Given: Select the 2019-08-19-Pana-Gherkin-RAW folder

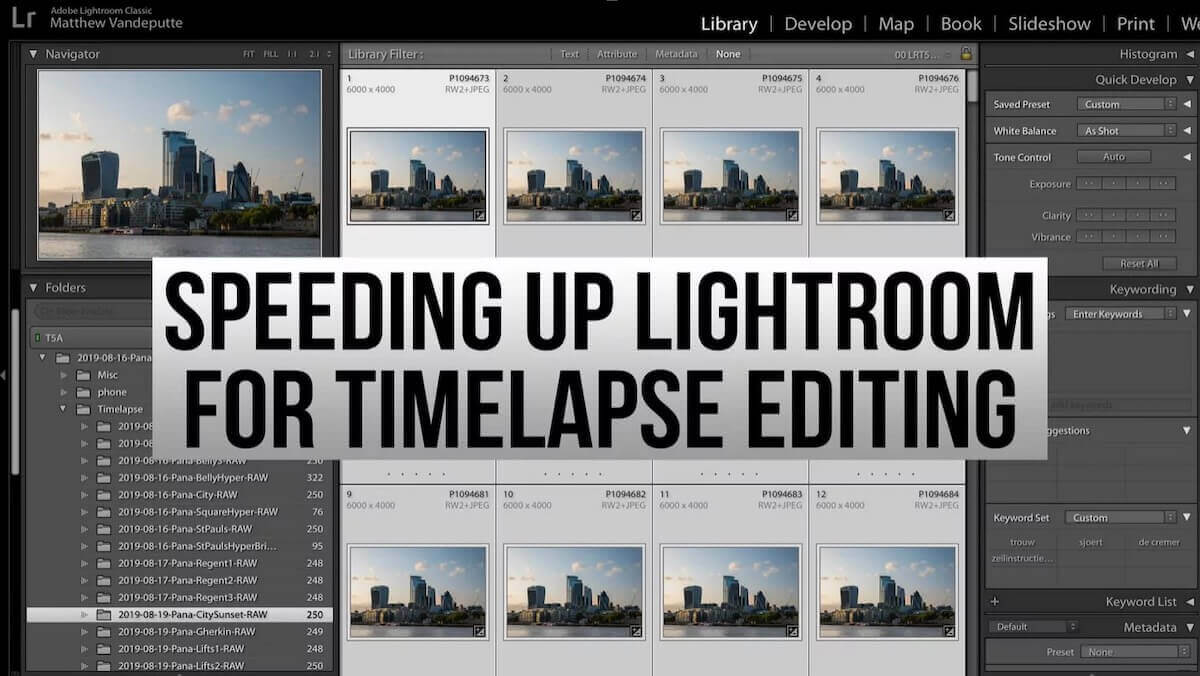Looking at the screenshot, I should point(180,631).
